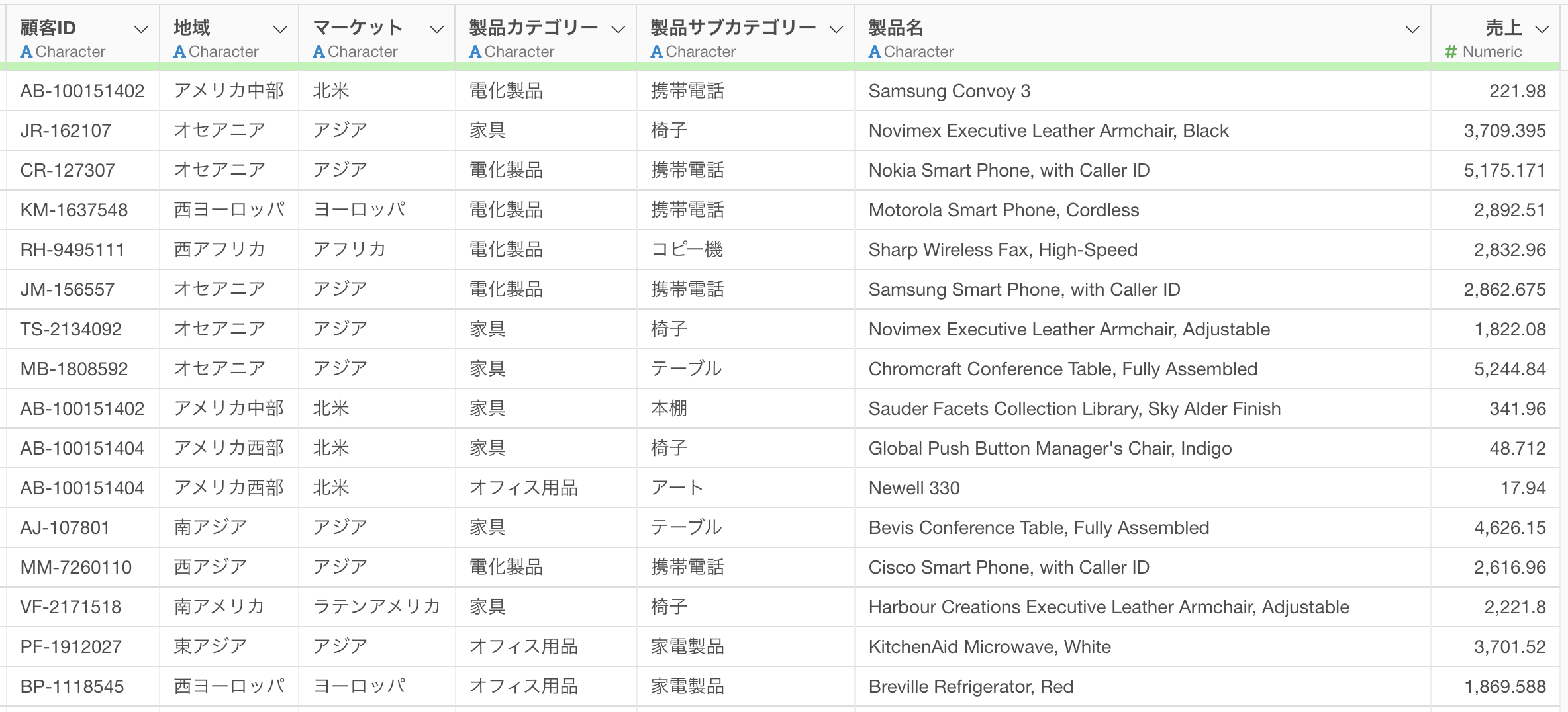Click the Character type icon under 製品サブカテゴリー
1568x712 pixels.
click(x=657, y=52)
